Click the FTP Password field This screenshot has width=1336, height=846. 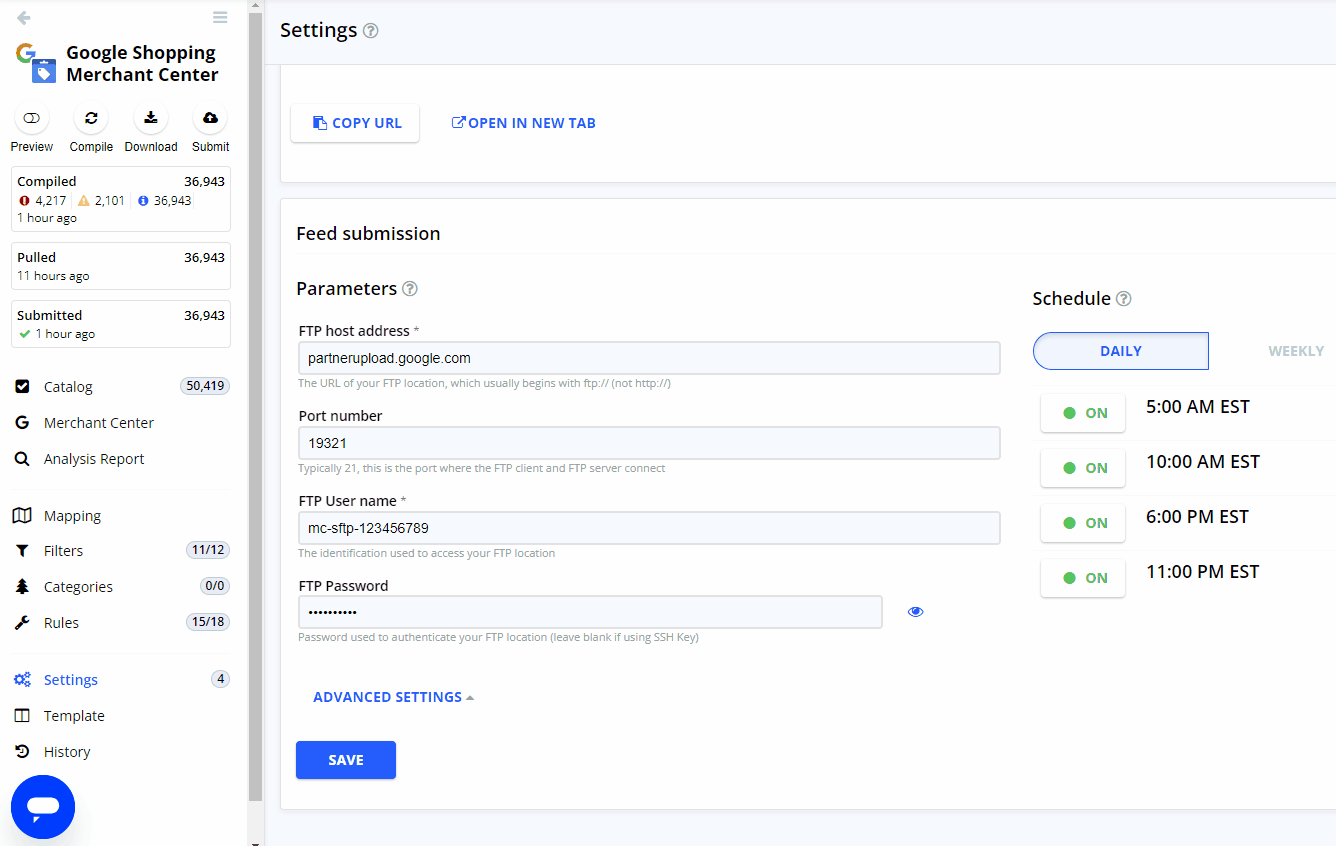click(x=590, y=612)
